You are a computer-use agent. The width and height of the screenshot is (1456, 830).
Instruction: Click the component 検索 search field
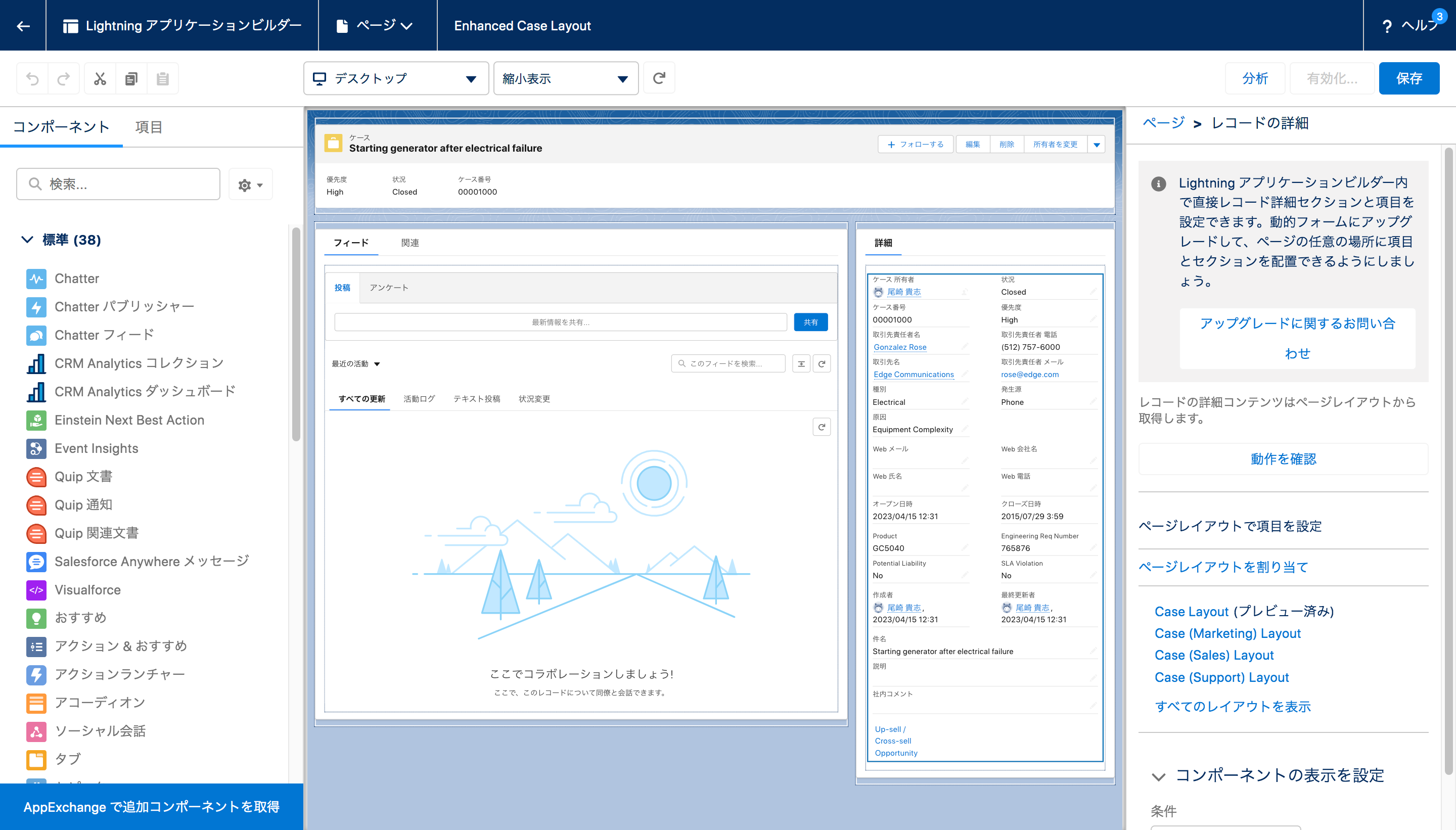tap(119, 184)
